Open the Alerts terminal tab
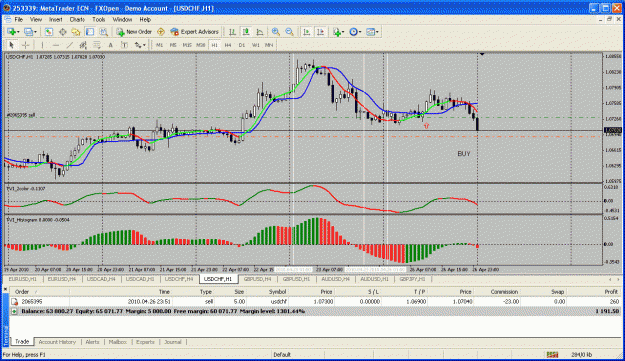Image resolution: width=625 pixels, height=361 pixels. [x=92, y=342]
